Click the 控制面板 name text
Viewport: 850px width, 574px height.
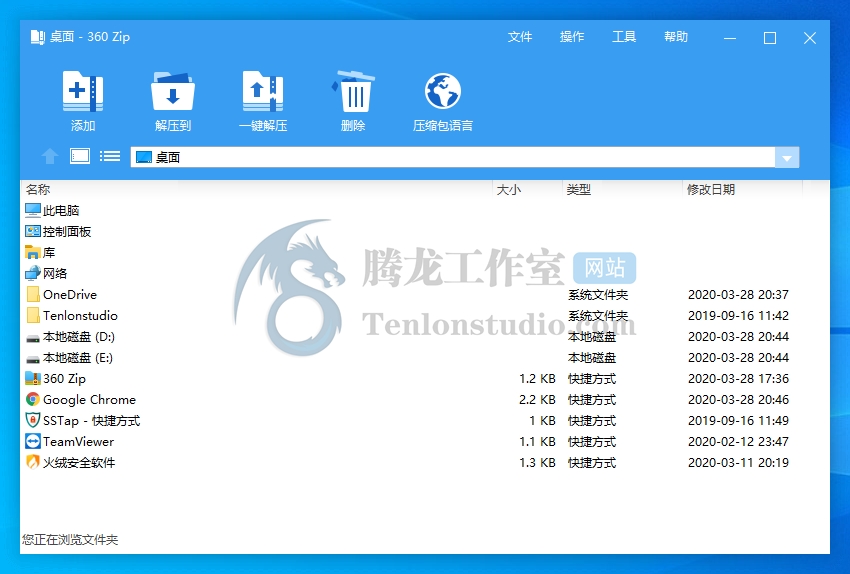click(x=67, y=231)
